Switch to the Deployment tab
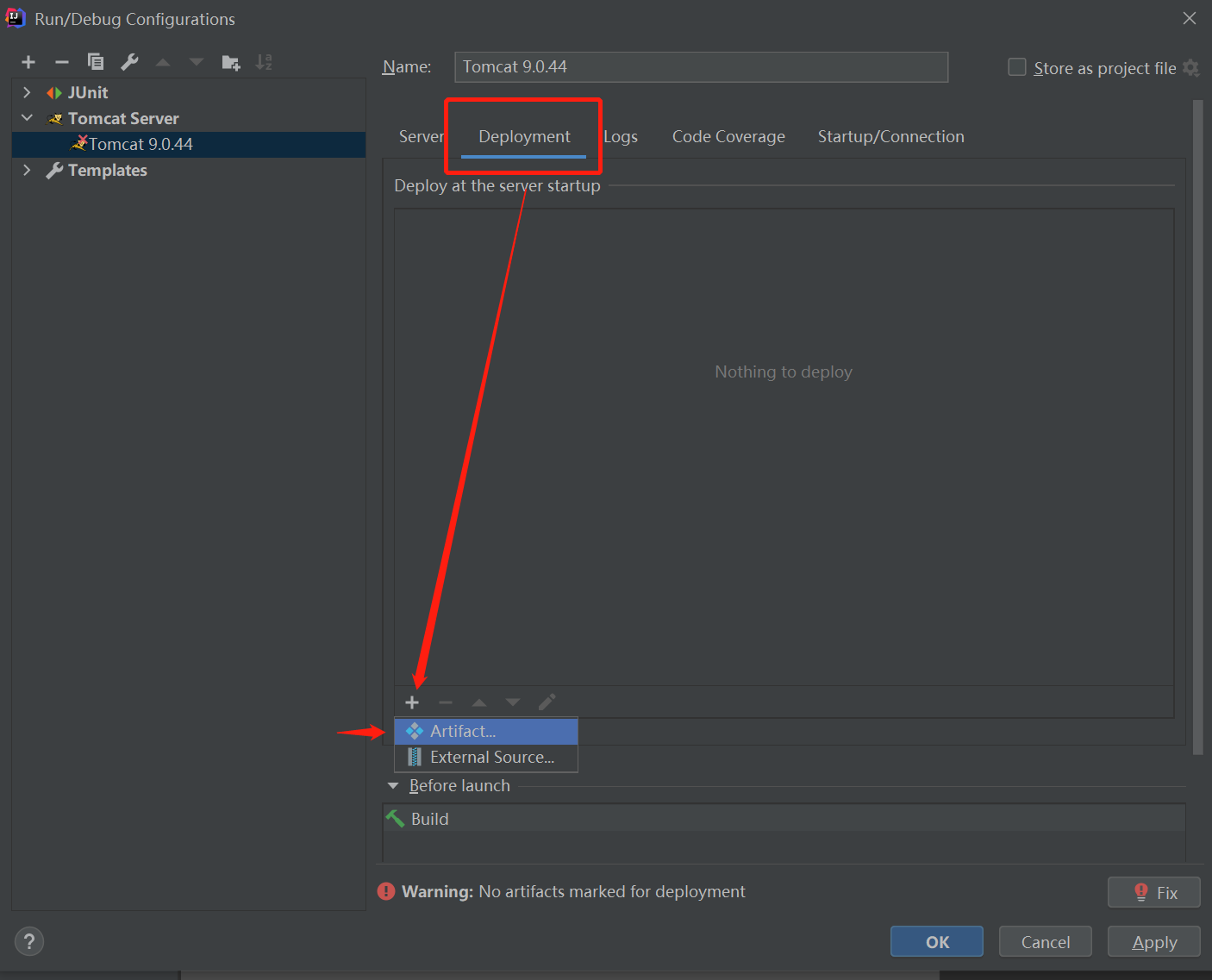 pos(524,136)
